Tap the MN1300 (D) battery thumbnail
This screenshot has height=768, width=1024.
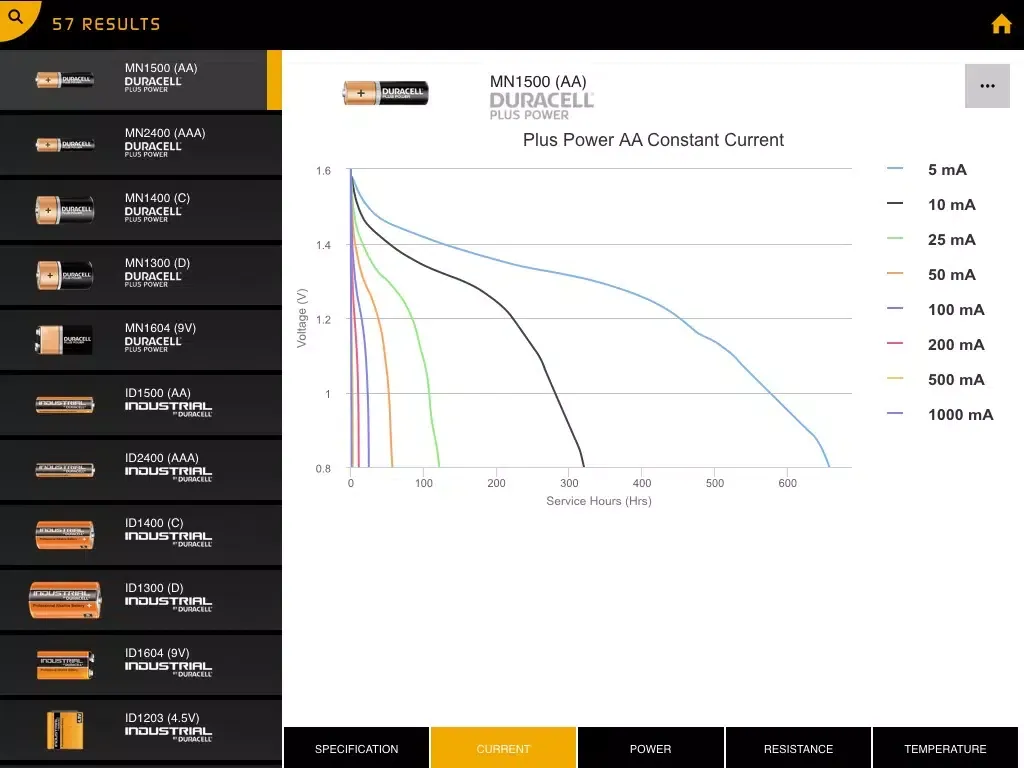pyautogui.click(x=65, y=275)
